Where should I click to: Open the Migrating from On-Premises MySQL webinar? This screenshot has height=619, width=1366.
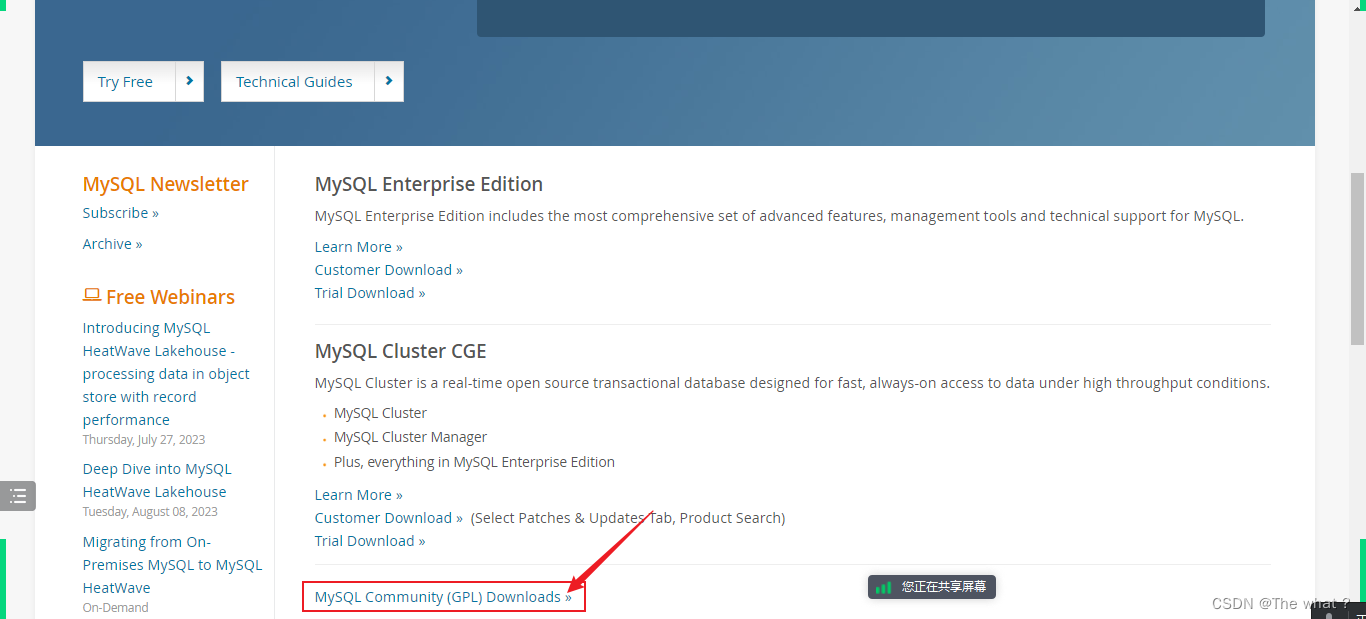point(172,565)
